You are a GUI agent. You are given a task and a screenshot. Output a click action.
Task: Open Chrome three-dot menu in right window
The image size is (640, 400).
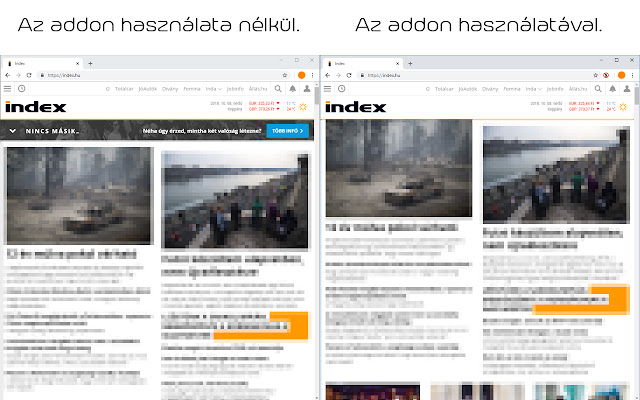tap(633, 75)
